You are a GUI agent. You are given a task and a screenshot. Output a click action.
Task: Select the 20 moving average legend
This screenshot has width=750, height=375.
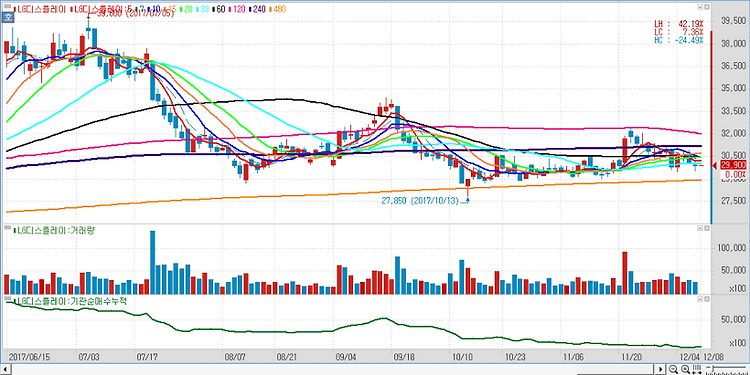pos(186,9)
